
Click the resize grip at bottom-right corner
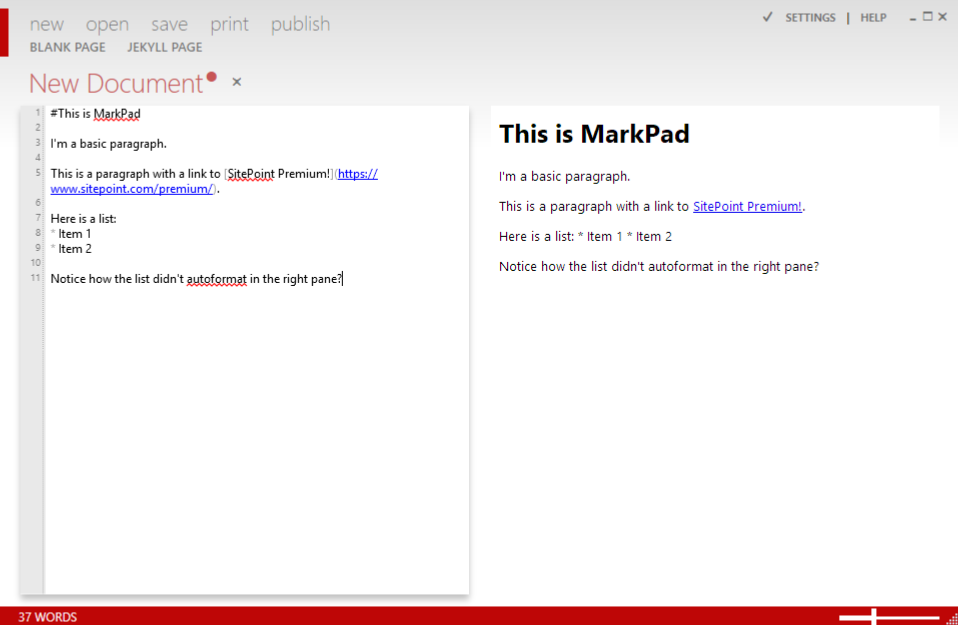pos(950,618)
